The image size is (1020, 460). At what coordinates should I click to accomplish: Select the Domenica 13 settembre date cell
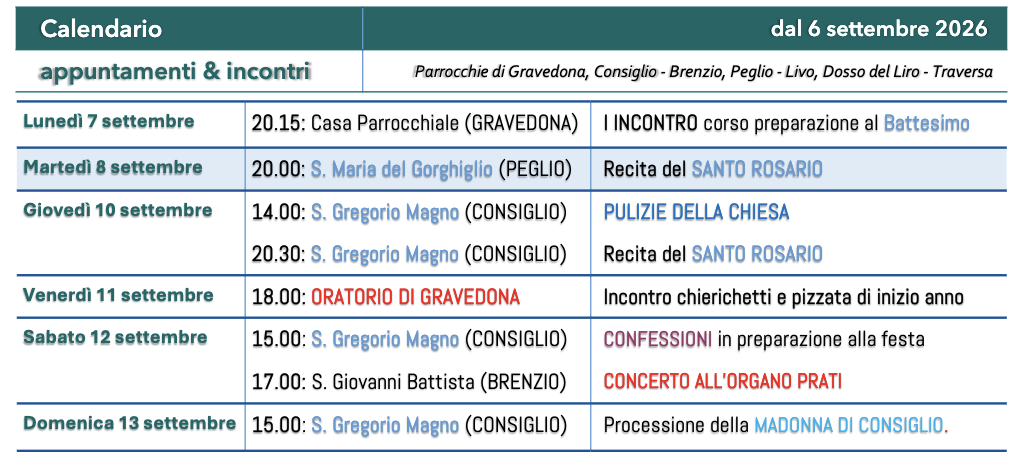(x=129, y=424)
